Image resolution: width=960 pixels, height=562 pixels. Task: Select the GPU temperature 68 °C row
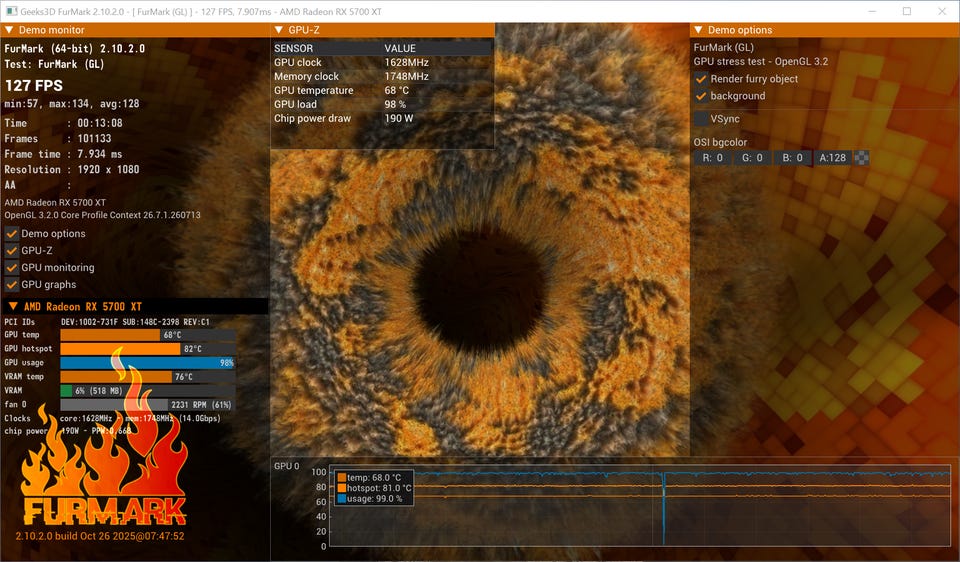[383, 91]
